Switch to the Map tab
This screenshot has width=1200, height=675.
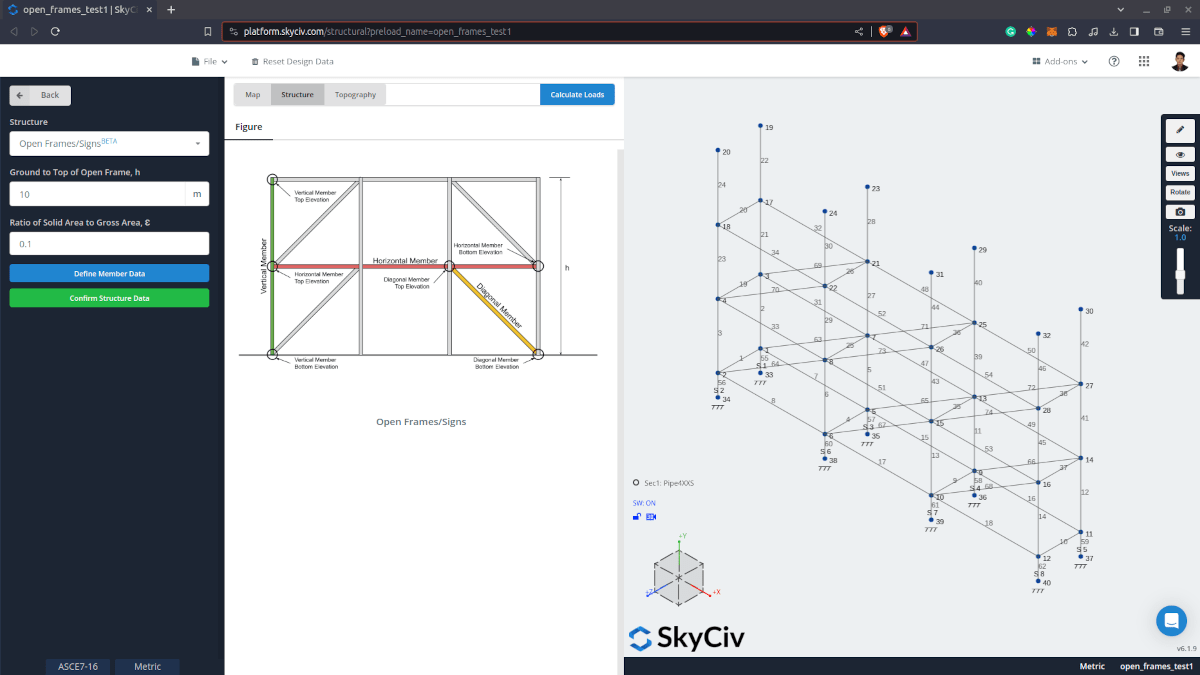253,95
